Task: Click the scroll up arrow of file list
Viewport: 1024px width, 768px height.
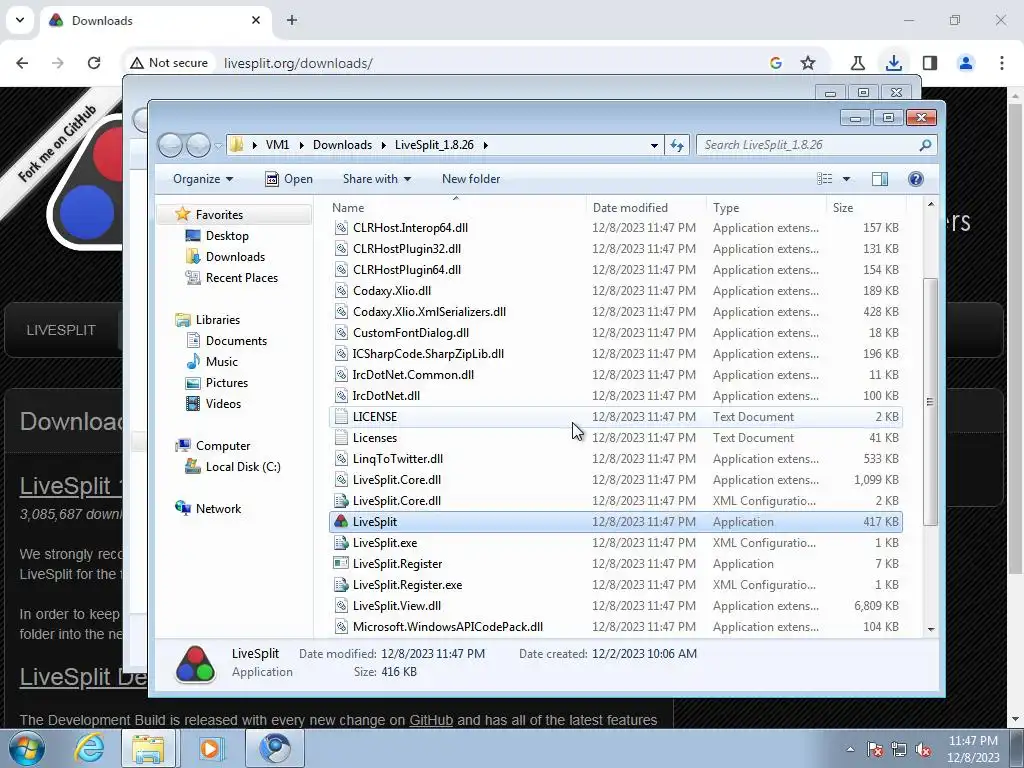Action: [x=931, y=204]
